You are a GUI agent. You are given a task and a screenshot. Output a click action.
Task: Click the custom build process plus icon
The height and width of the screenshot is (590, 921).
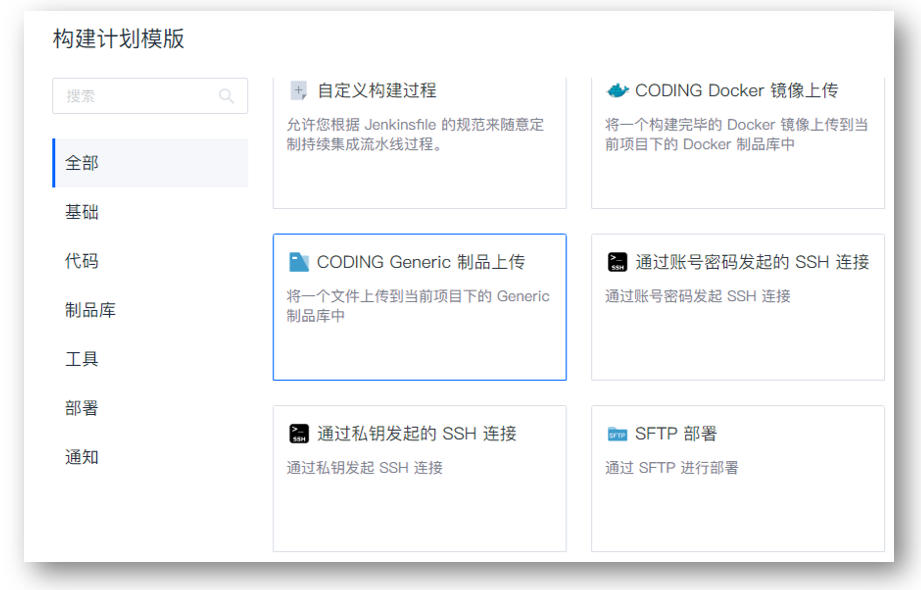coord(299,90)
